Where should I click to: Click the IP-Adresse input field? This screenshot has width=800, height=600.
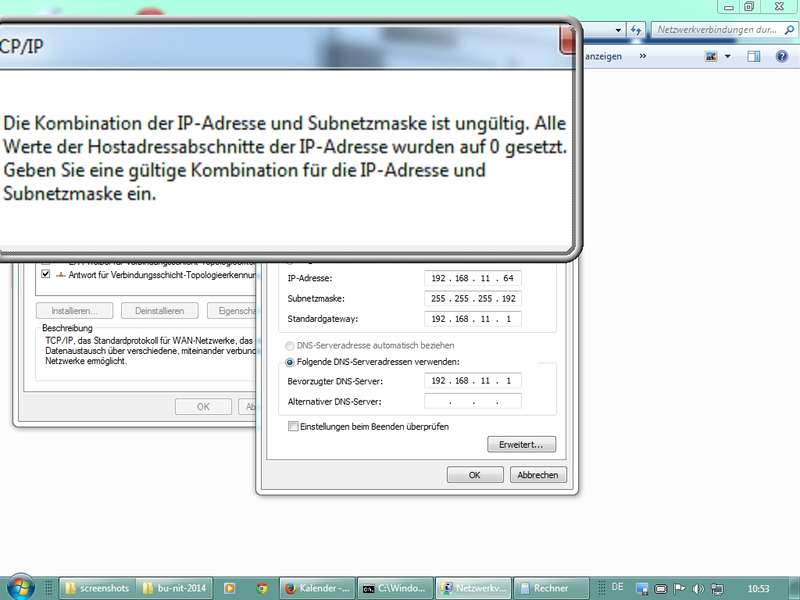(472, 279)
